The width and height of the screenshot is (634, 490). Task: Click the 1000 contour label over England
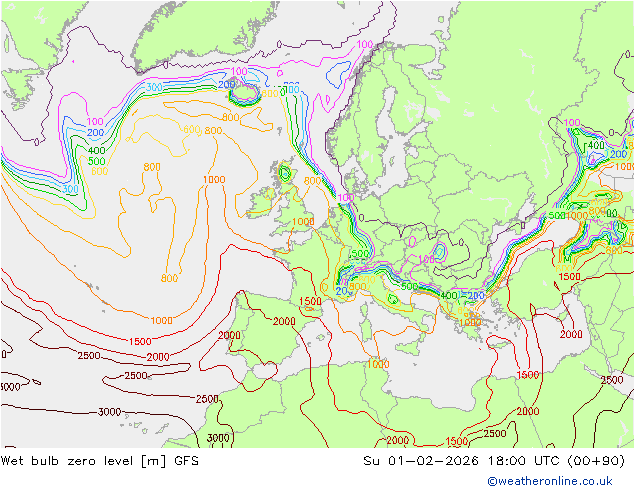pos(303,222)
